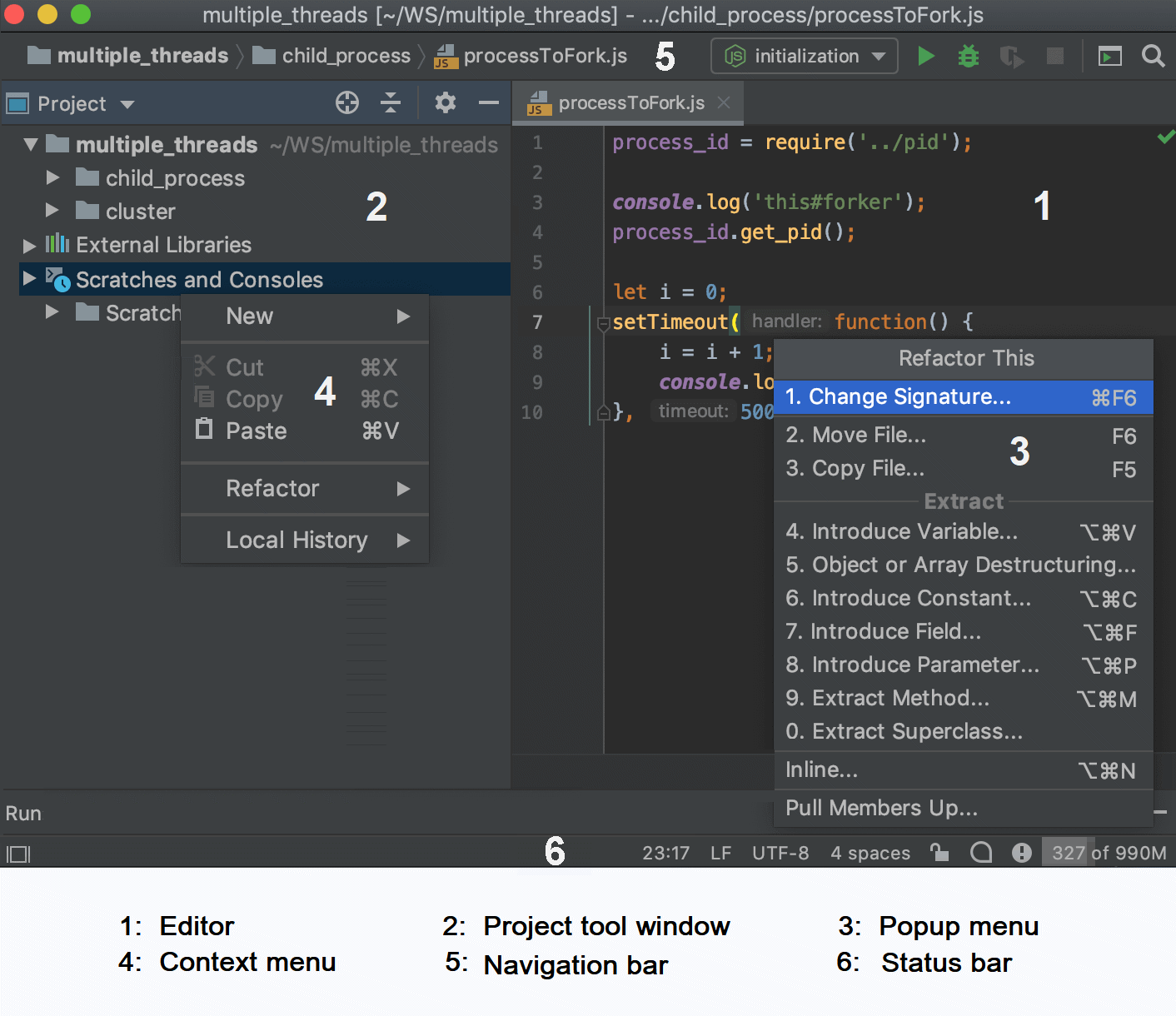Select Copy File in Refactor popup
The width and height of the screenshot is (1176, 1016).
tap(964, 469)
